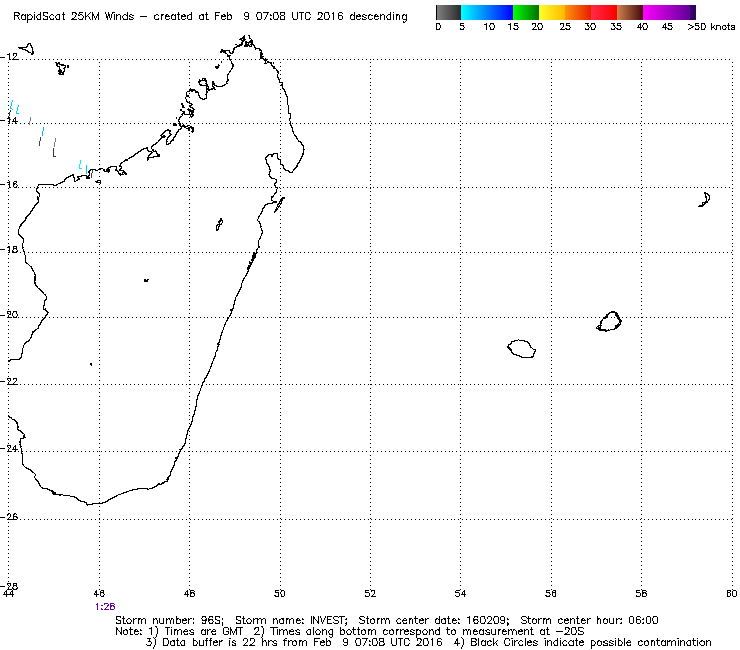Select the '25' label under the color bar
Image resolution: width=740 pixels, height=650 pixels.
click(565, 27)
